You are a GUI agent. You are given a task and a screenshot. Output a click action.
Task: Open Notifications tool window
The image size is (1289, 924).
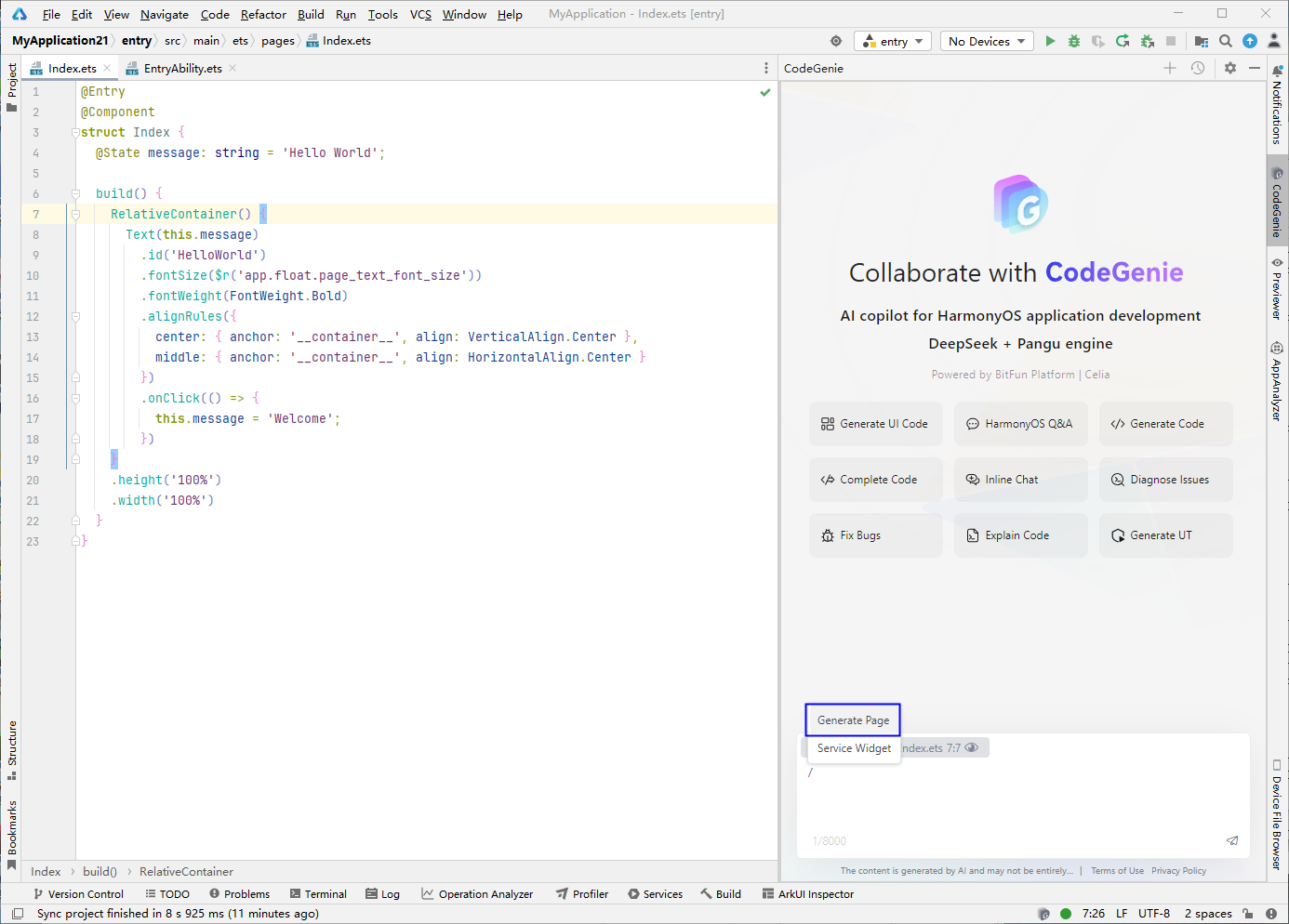click(x=1277, y=104)
